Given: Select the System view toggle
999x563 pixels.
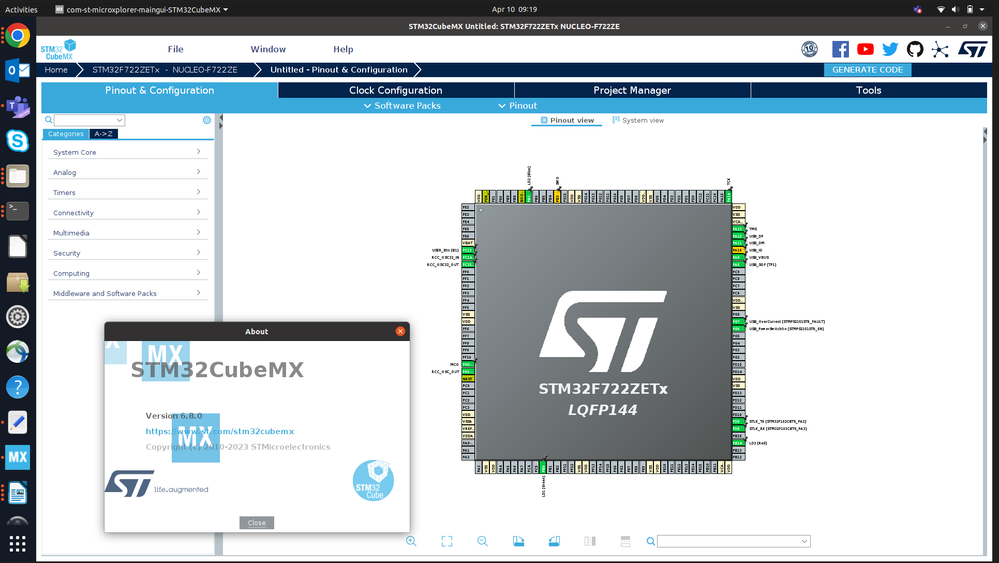Looking at the screenshot, I should [x=638, y=120].
